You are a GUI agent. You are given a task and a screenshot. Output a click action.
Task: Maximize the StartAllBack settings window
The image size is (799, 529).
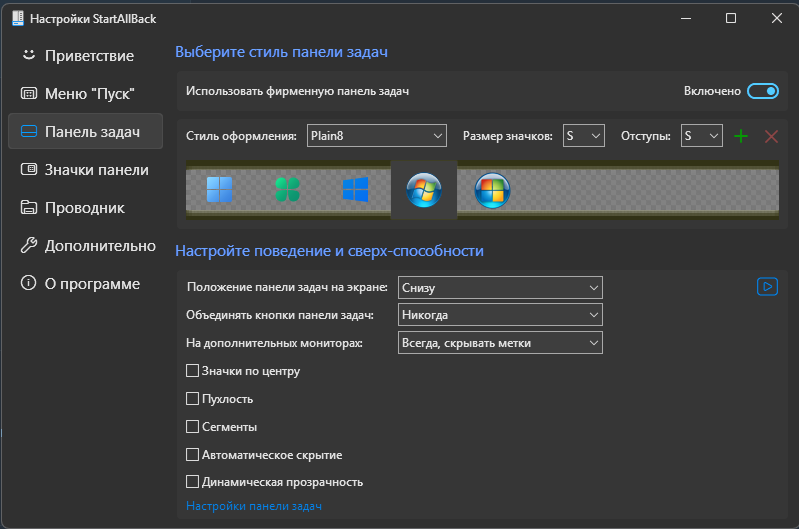click(x=731, y=18)
